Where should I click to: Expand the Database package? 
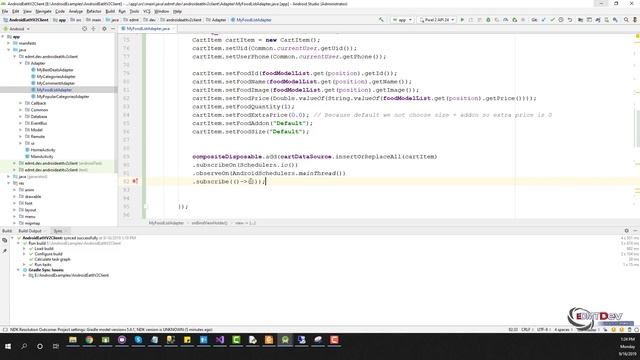pos(21,116)
